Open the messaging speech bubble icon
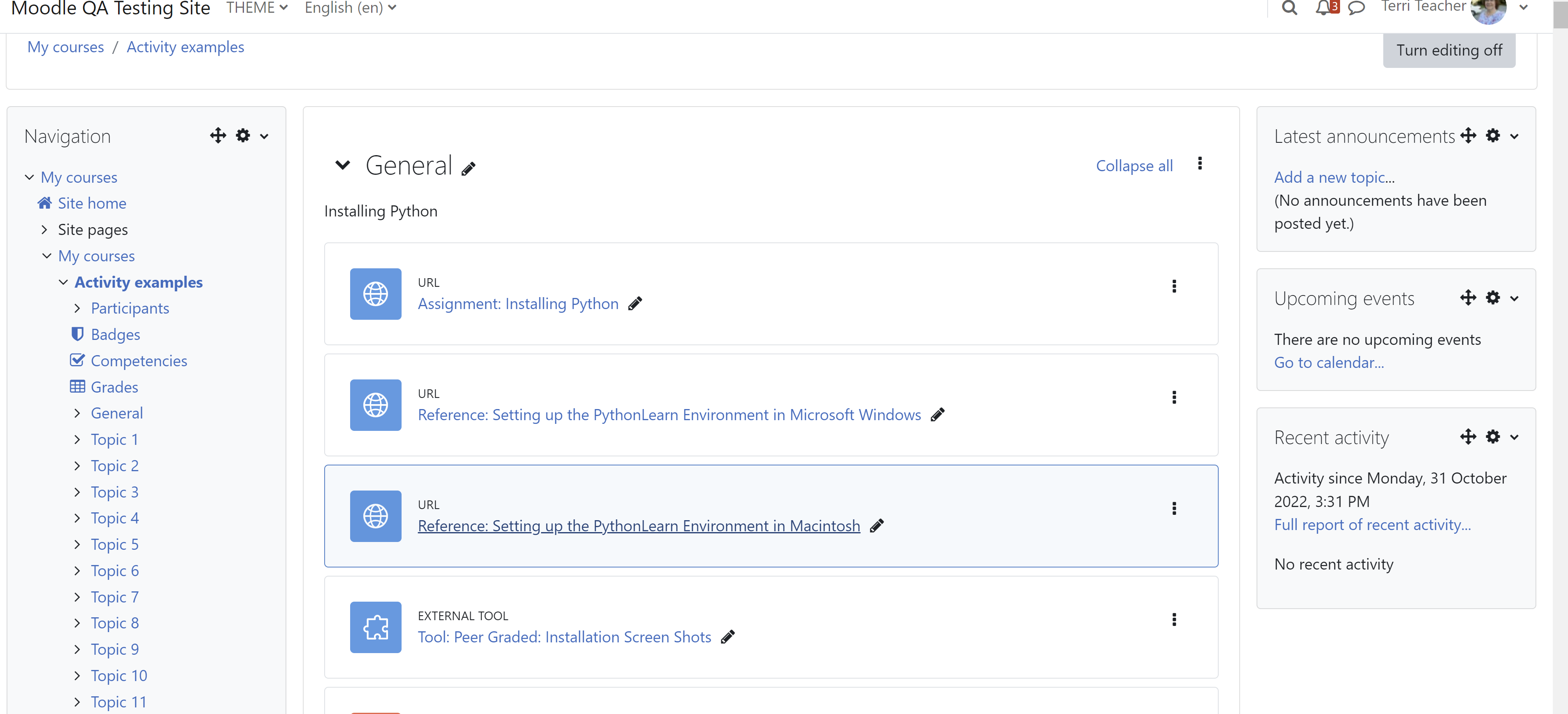Viewport: 1568px width, 714px height. [1357, 7]
